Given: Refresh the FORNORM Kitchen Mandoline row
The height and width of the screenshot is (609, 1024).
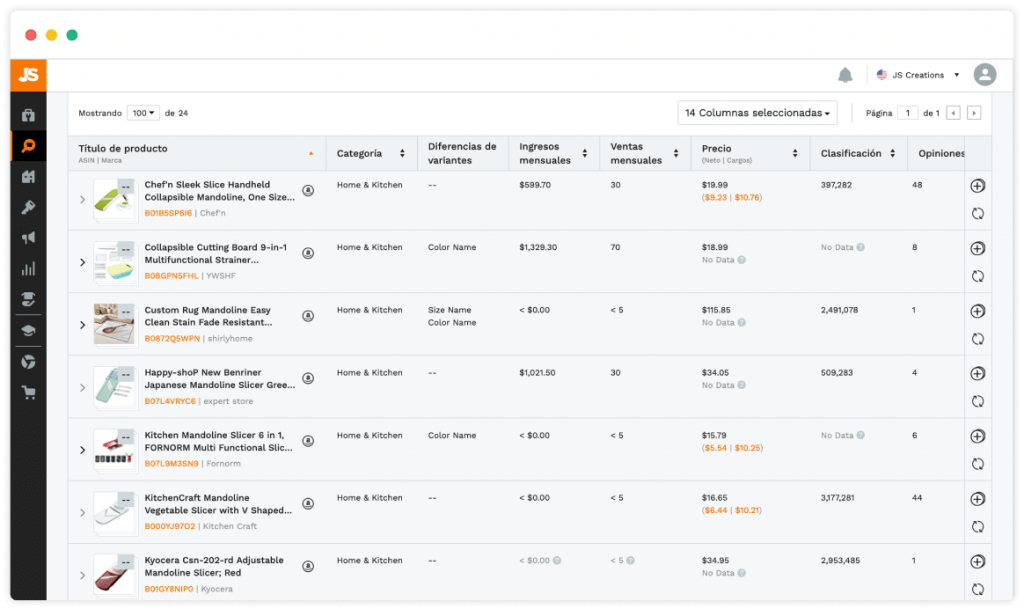Looking at the screenshot, I should 978,464.
